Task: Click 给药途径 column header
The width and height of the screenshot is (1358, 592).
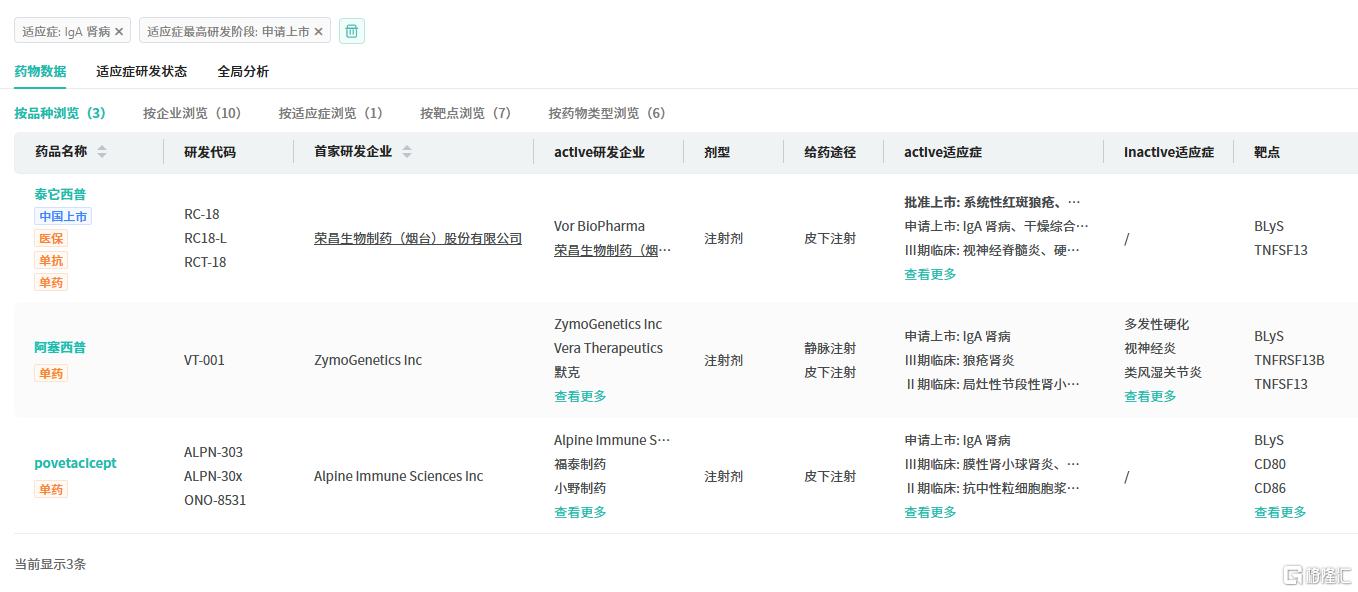Action: 830,152
